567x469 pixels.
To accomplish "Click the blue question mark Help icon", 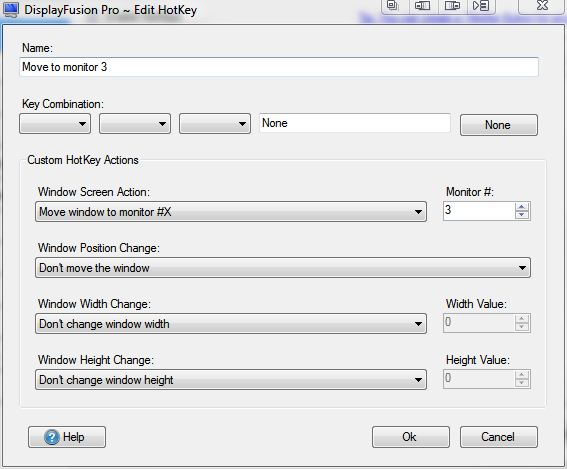I will pos(52,437).
